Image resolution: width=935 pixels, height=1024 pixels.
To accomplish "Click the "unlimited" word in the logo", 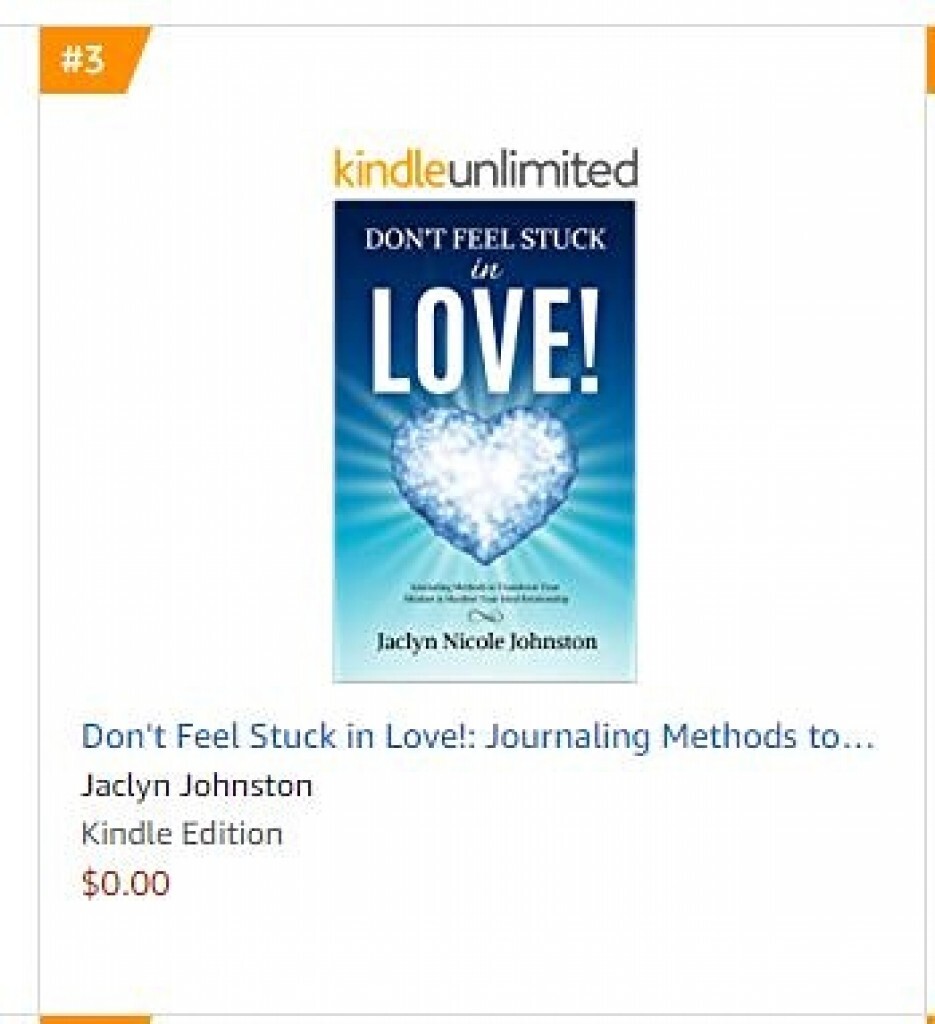I will [x=542, y=169].
